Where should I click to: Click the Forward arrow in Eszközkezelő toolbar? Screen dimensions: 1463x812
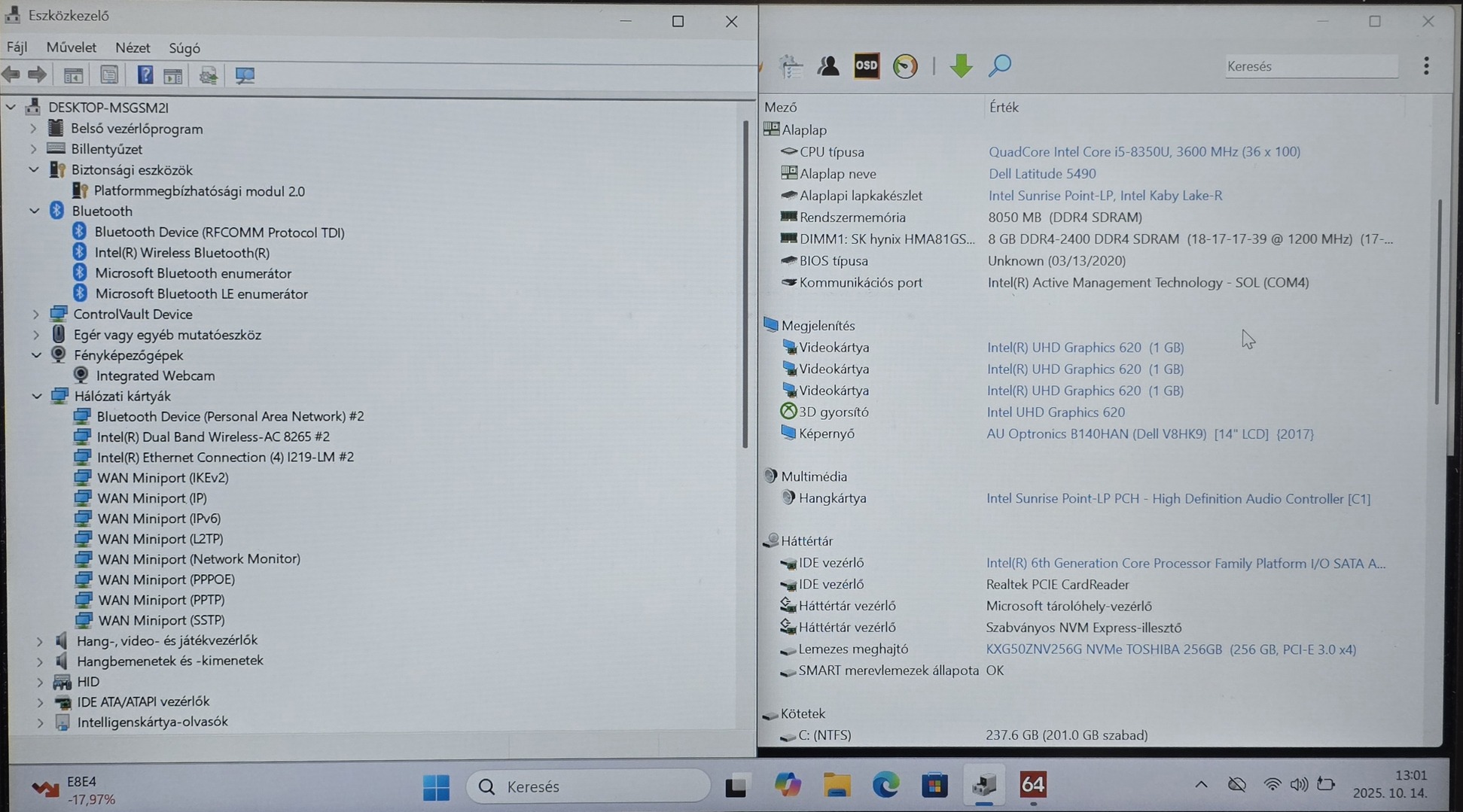[x=37, y=75]
